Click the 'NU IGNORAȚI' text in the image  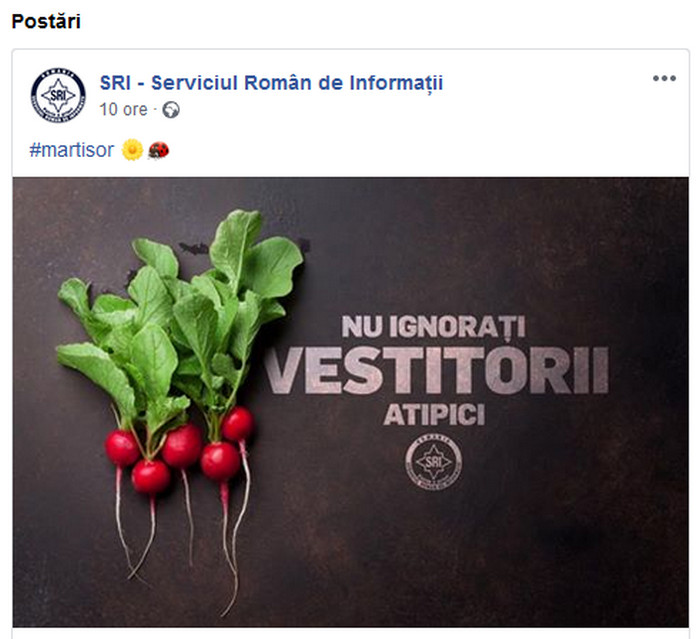pos(433,327)
